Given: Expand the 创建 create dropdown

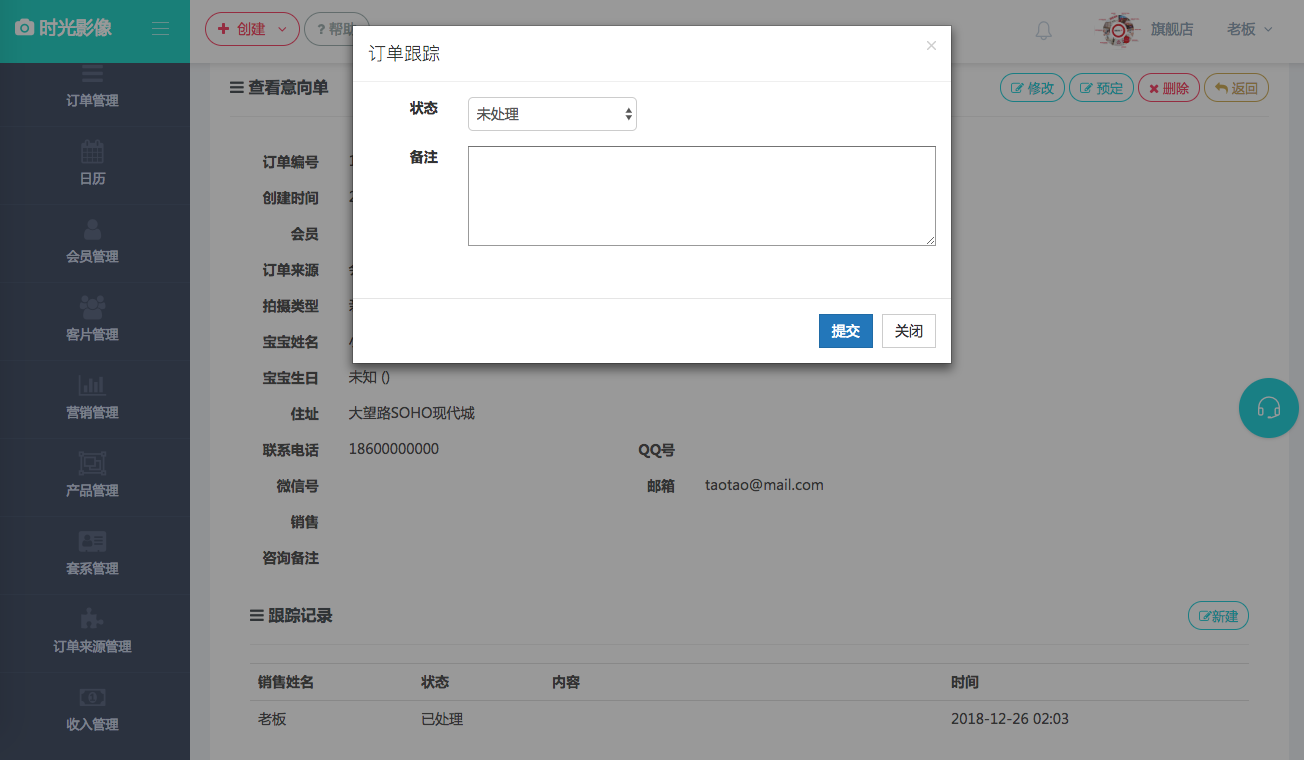Looking at the screenshot, I should pos(252,29).
